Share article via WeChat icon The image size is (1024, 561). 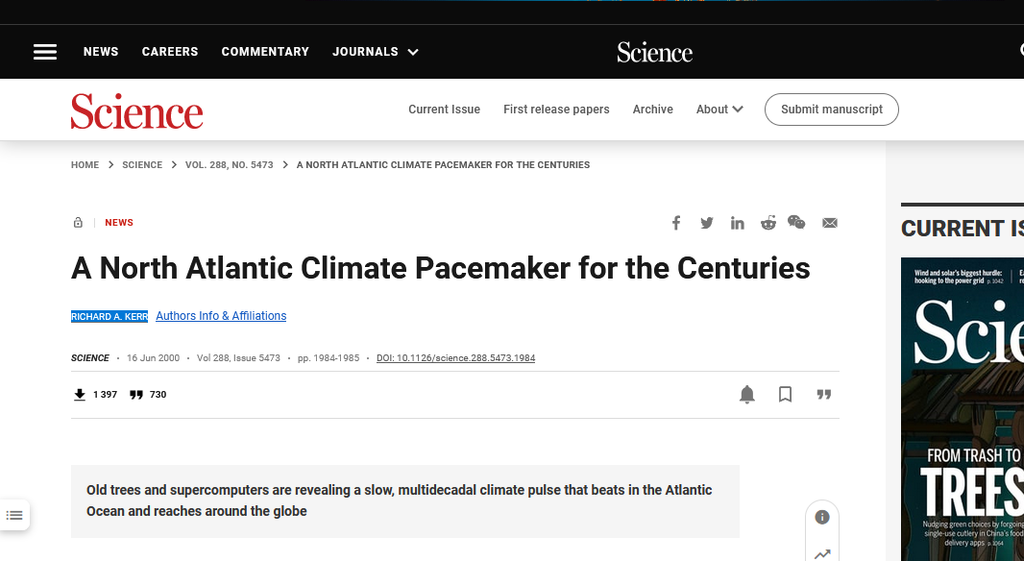[x=796, y=222]
